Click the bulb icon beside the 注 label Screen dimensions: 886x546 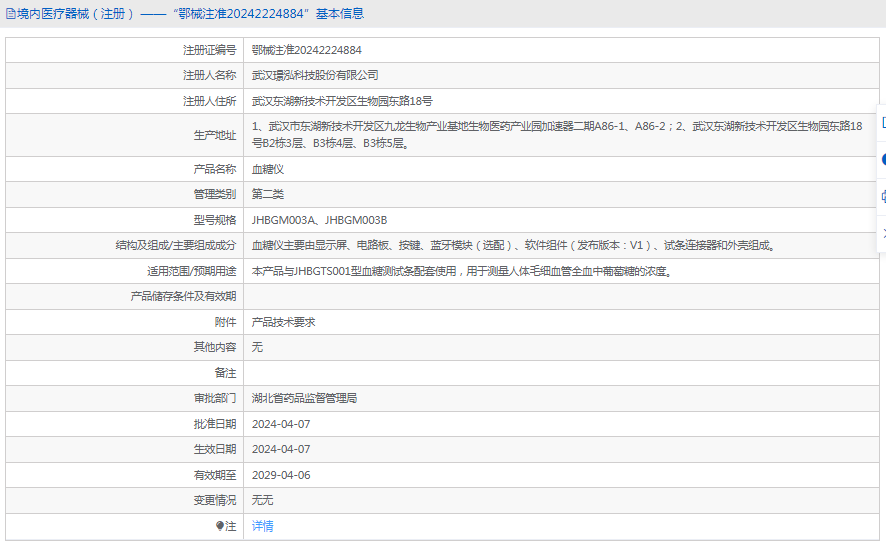[x=220, y=526]
